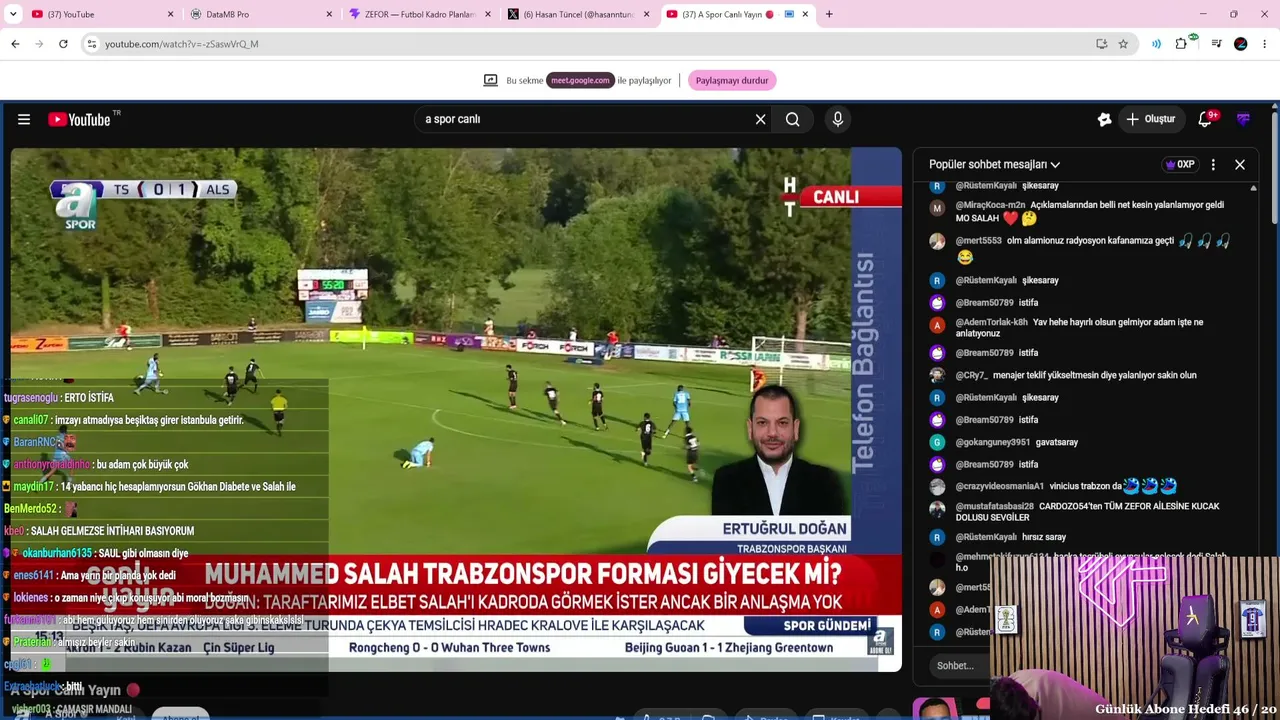Click the Oluştur create button

tap(1150, 119)
